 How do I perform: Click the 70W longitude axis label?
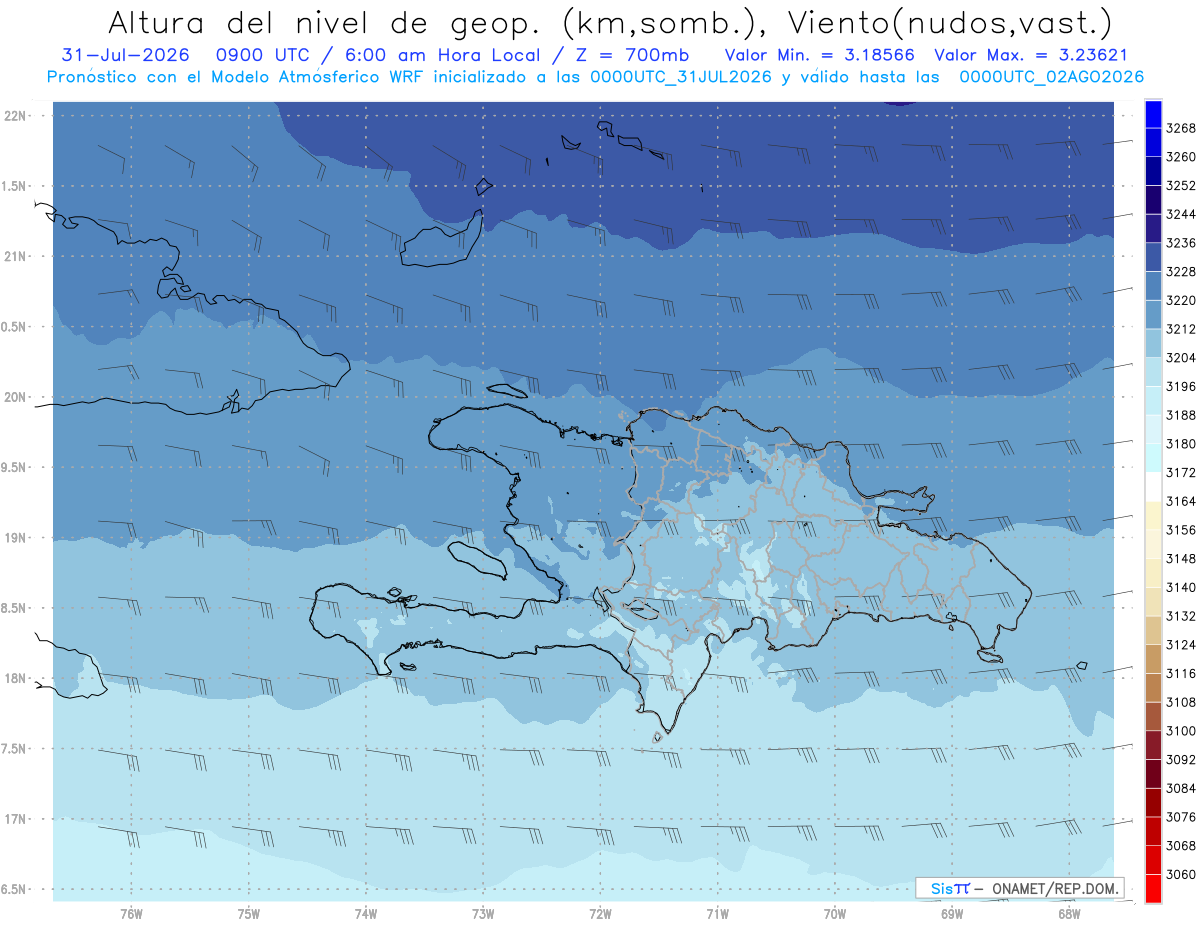[x=835, y=914]
